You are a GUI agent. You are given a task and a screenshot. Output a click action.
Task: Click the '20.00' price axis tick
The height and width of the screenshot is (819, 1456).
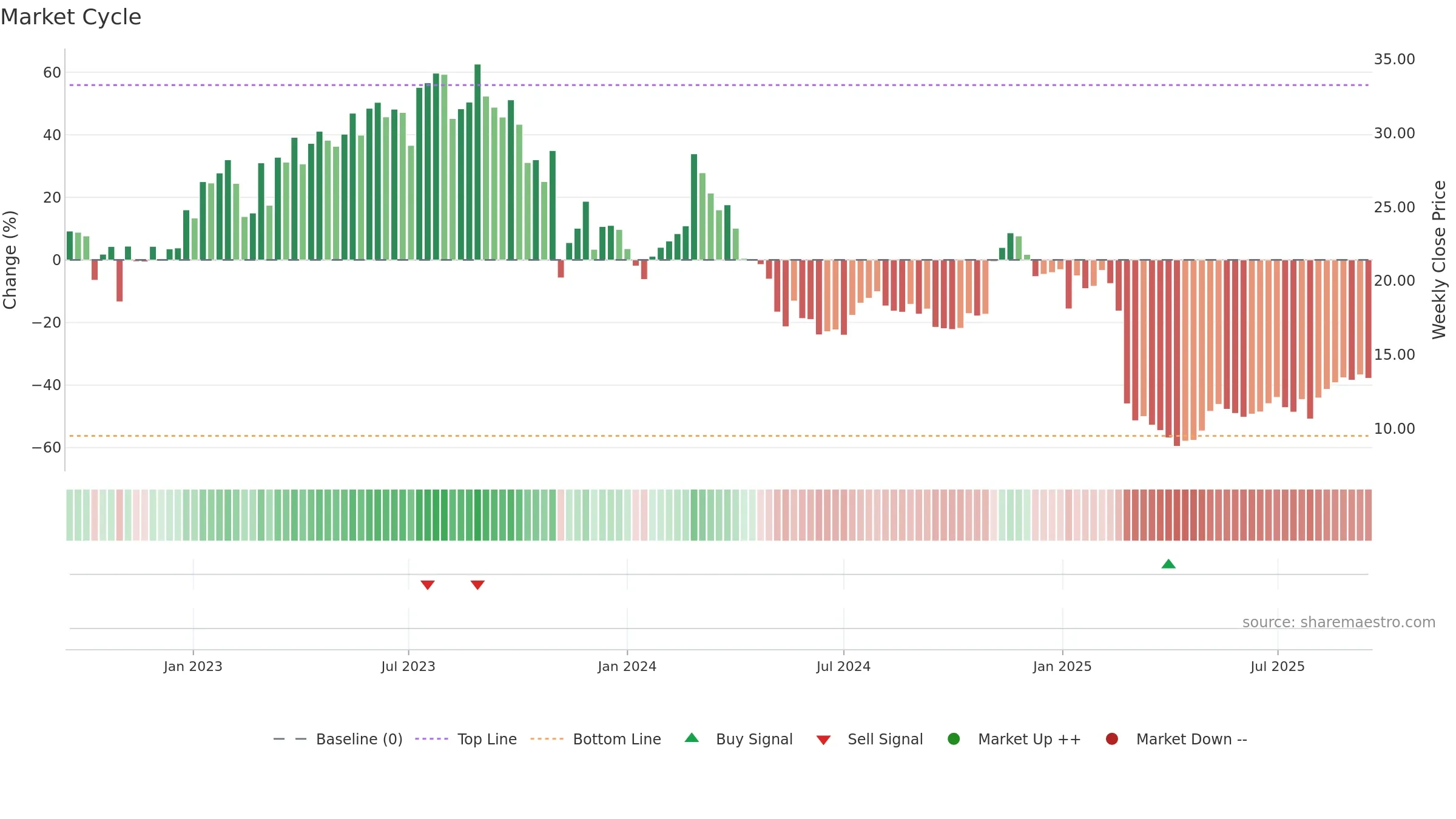[x=1394, y=281]
